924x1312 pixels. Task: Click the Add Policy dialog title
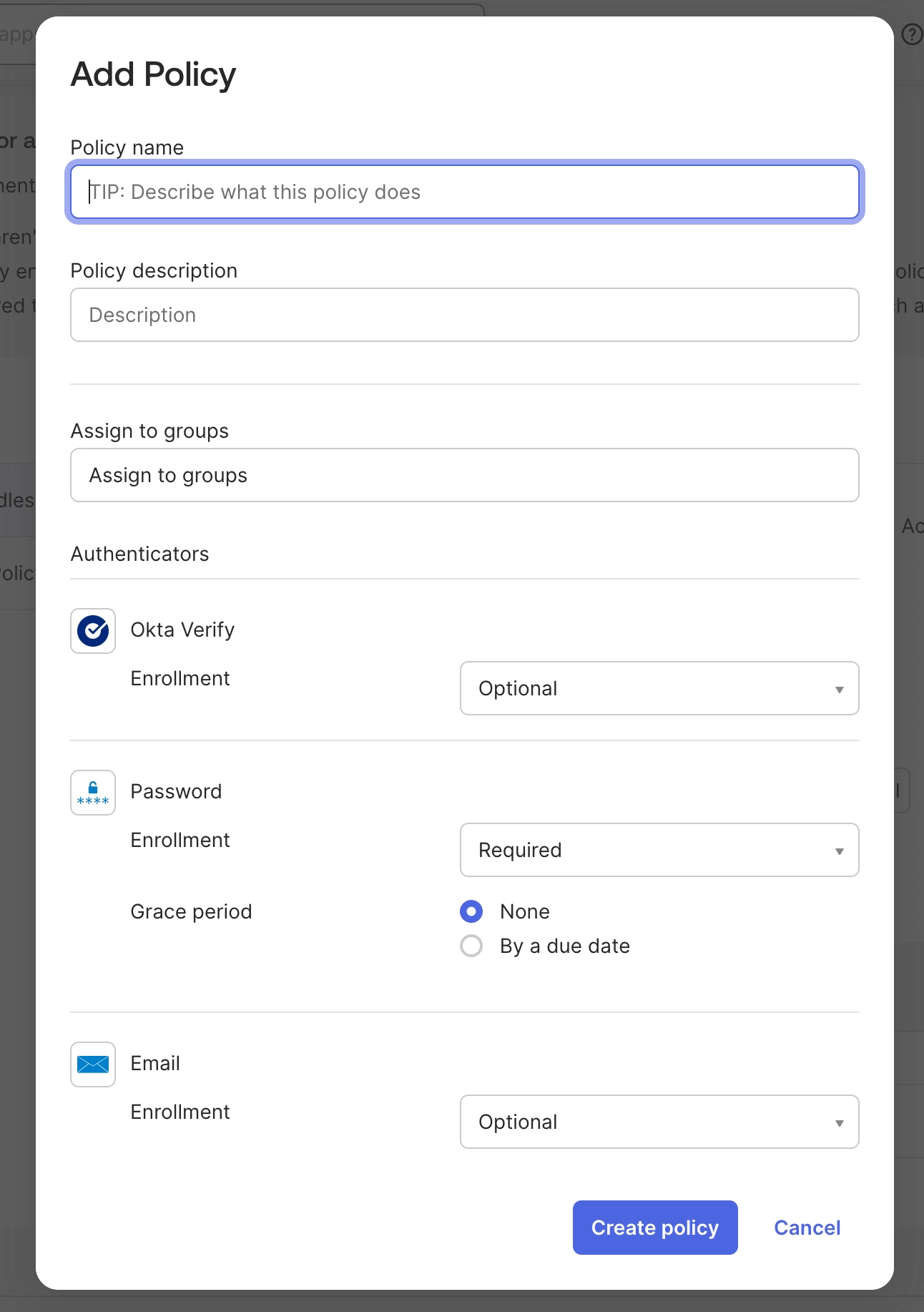tap(153, 74)
